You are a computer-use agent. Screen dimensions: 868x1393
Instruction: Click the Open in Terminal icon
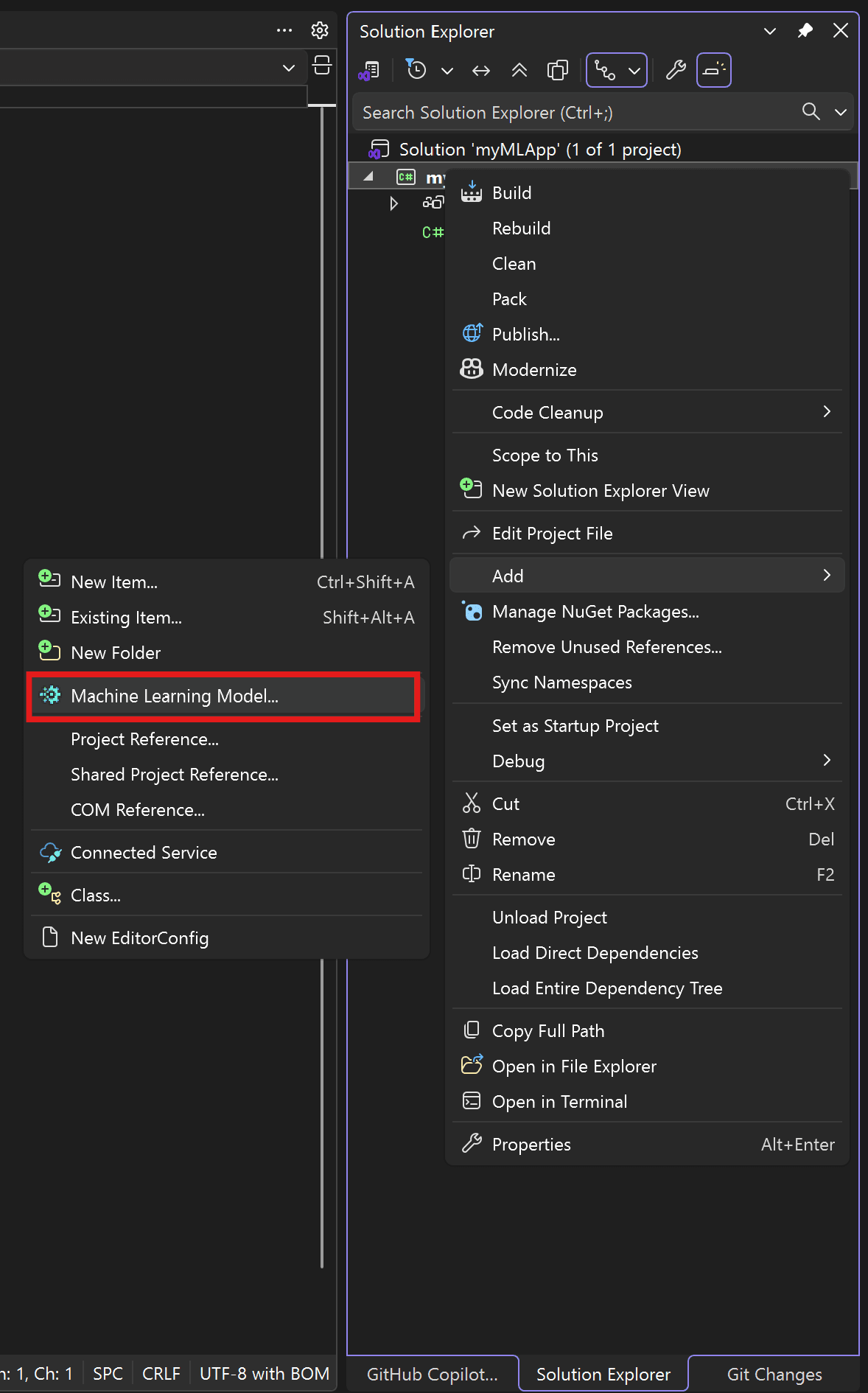tap(472, 1101)
